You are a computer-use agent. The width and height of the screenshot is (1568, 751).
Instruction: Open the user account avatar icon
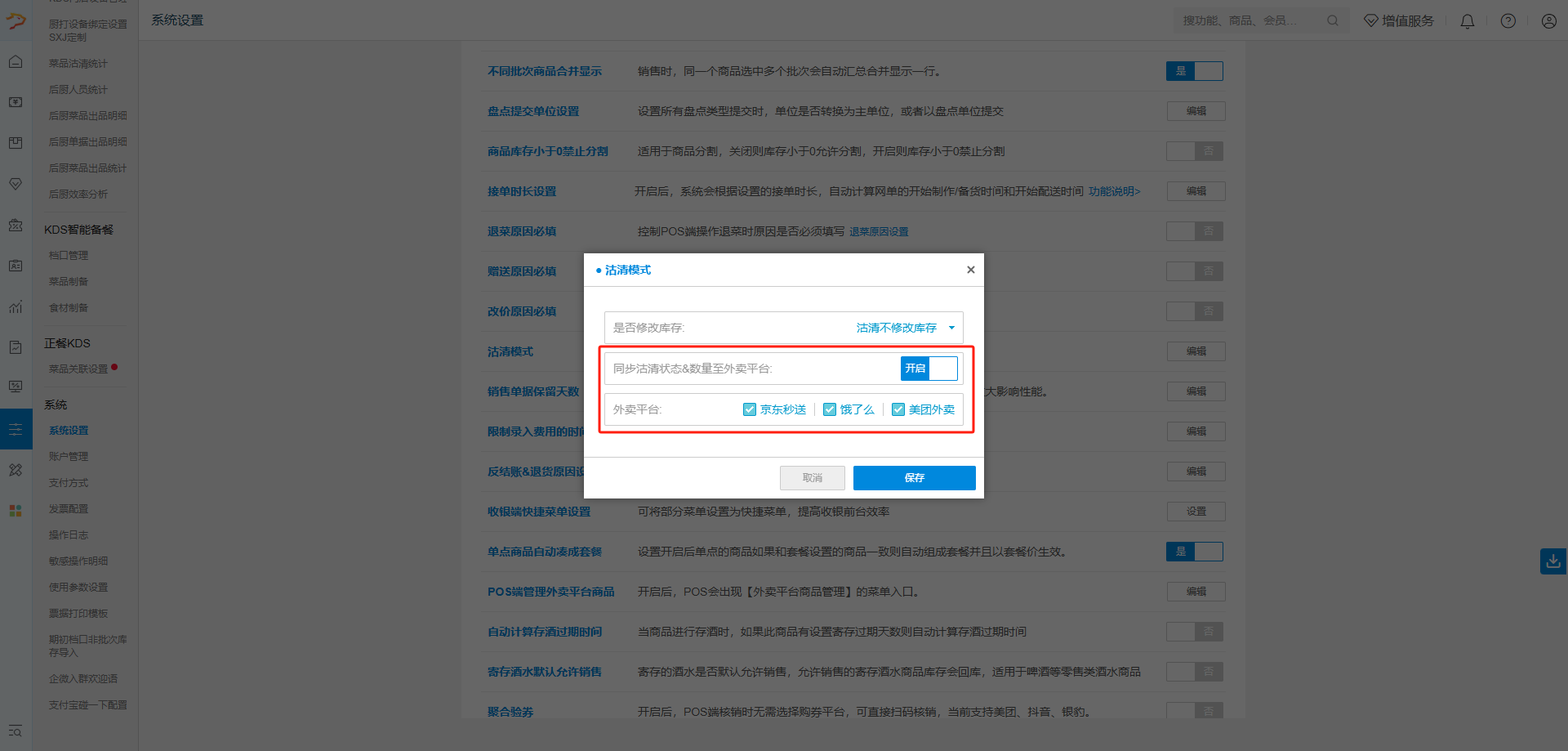coord(1549,21)
